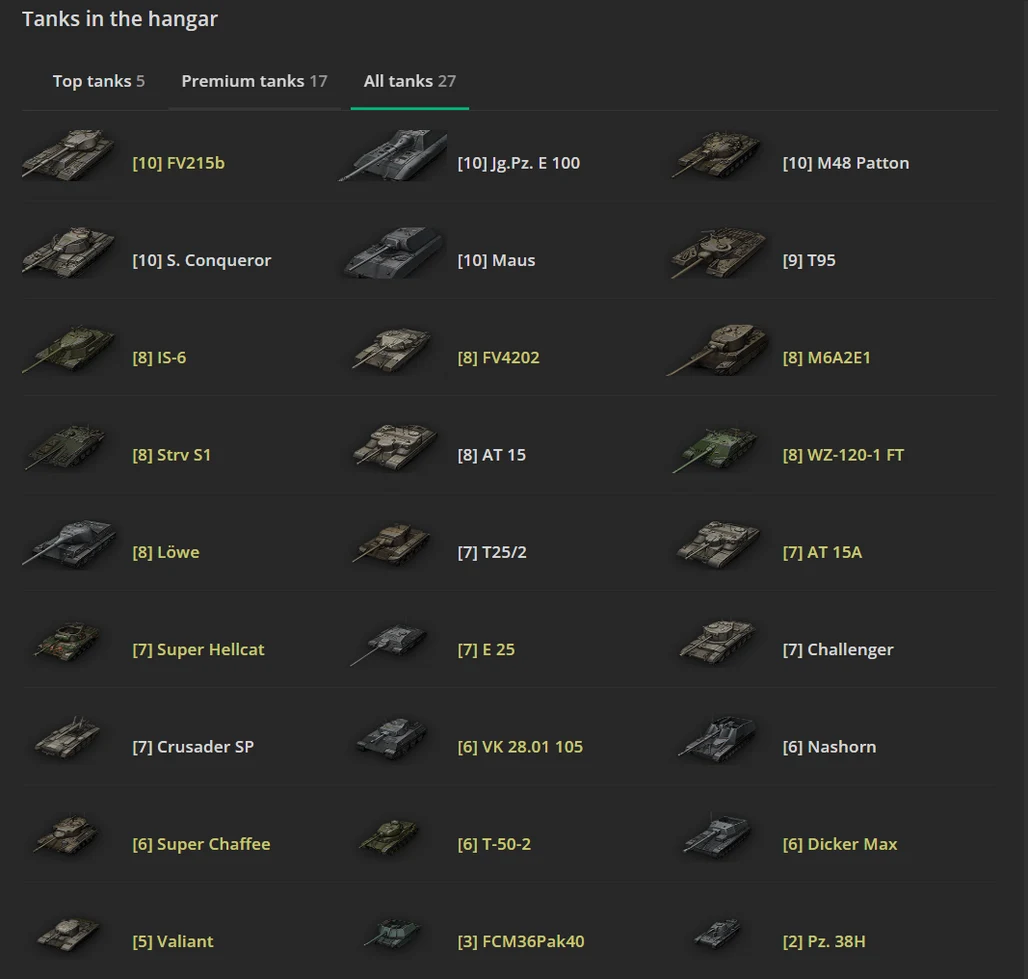
Task: Select the [8] IS-6 name
Action: (x=159, y=358)
